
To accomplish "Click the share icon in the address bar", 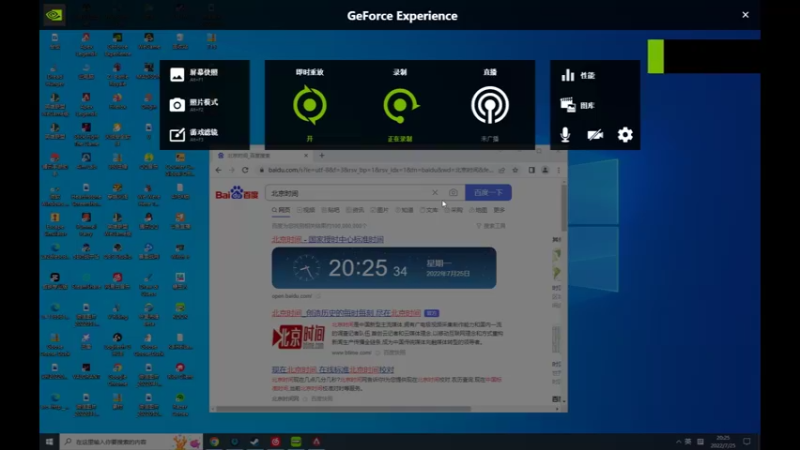I will [x=502, y=170].
